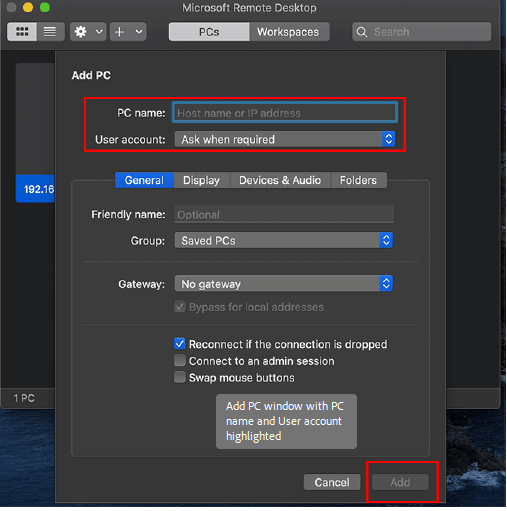Click the plus add icon
The width and height of the screenshot is (507, 511).
pyautogui.click(x=120, y=32)
